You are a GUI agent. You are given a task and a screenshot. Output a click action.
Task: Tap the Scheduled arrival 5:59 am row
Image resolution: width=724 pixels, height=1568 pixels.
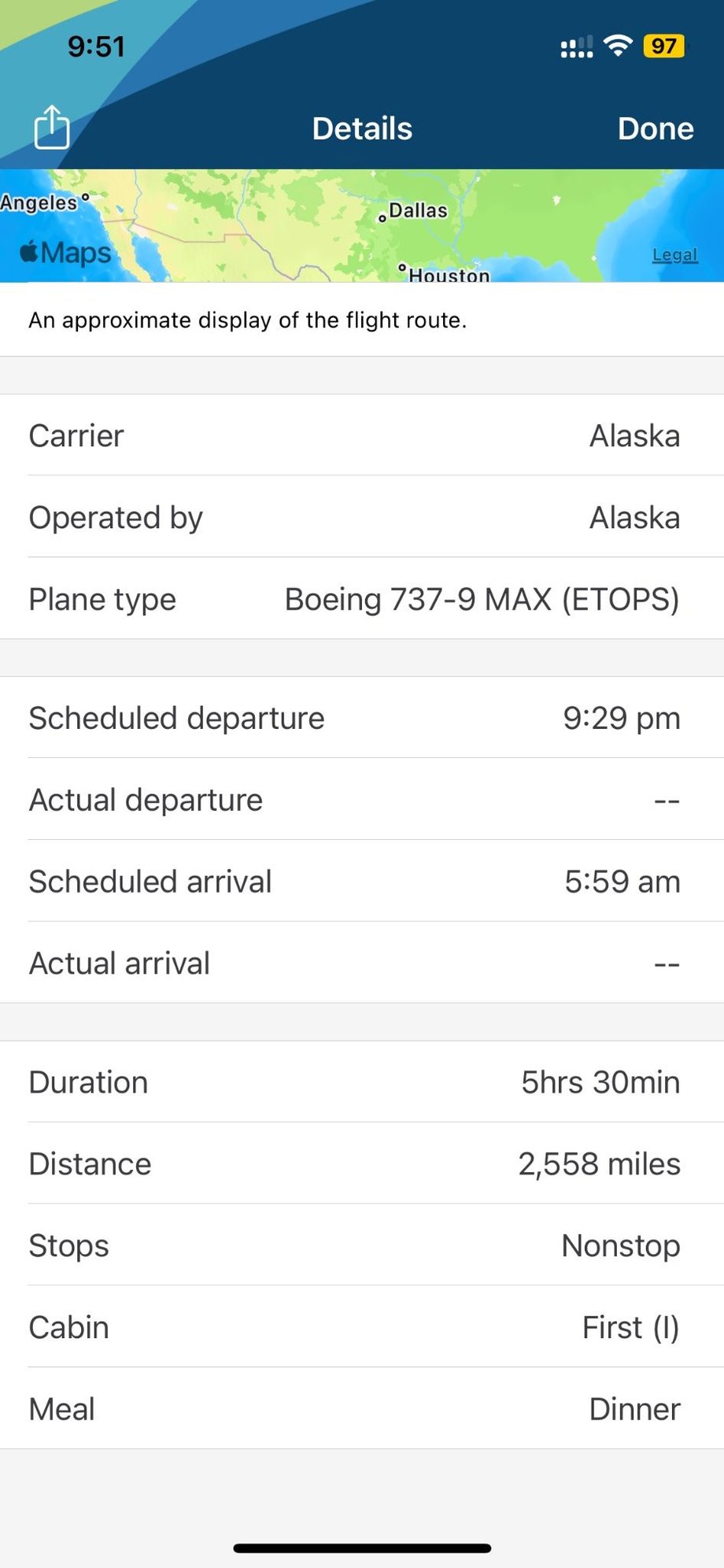click(362, 882)
